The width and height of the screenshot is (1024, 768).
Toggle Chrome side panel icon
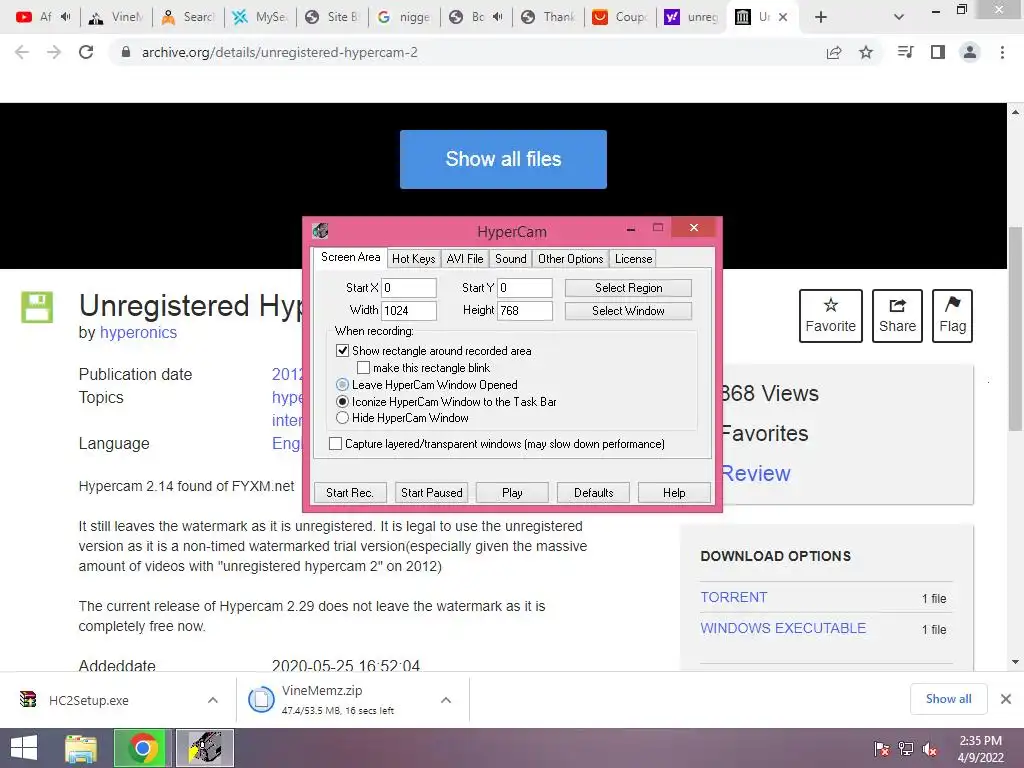[x=938, y=52]
